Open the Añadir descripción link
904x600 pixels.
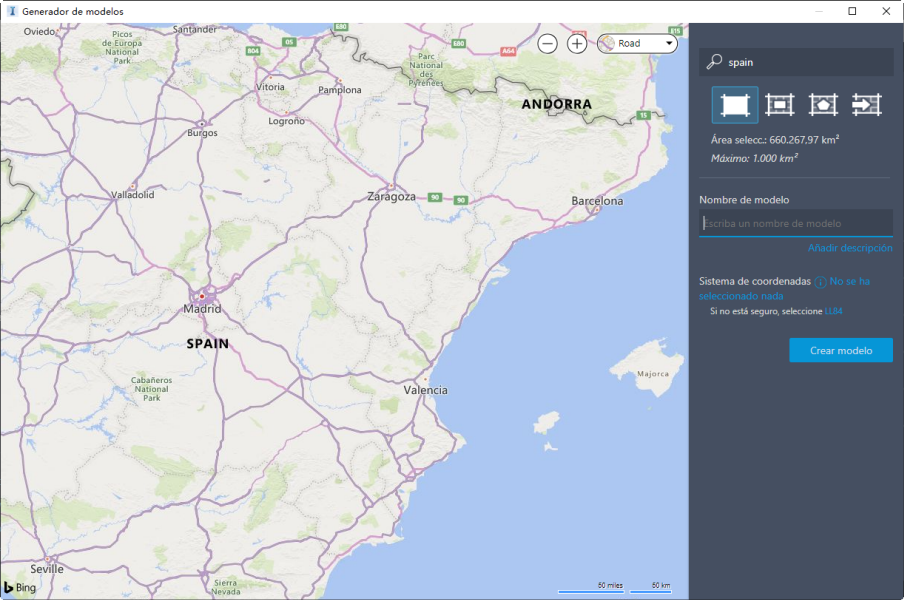click(x=850, y=248)
